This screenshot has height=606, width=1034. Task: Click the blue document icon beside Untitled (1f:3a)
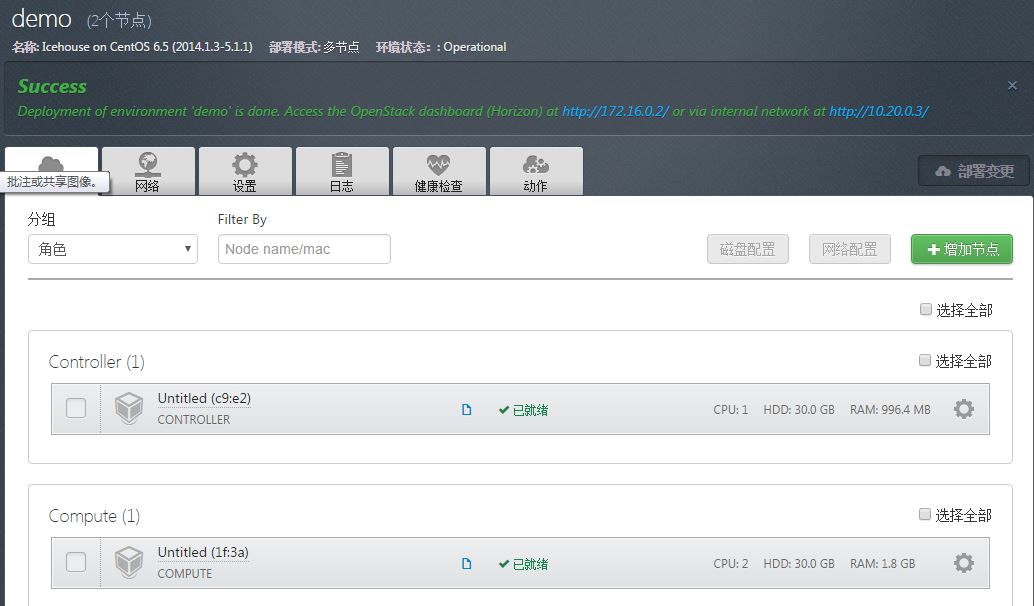465,562
